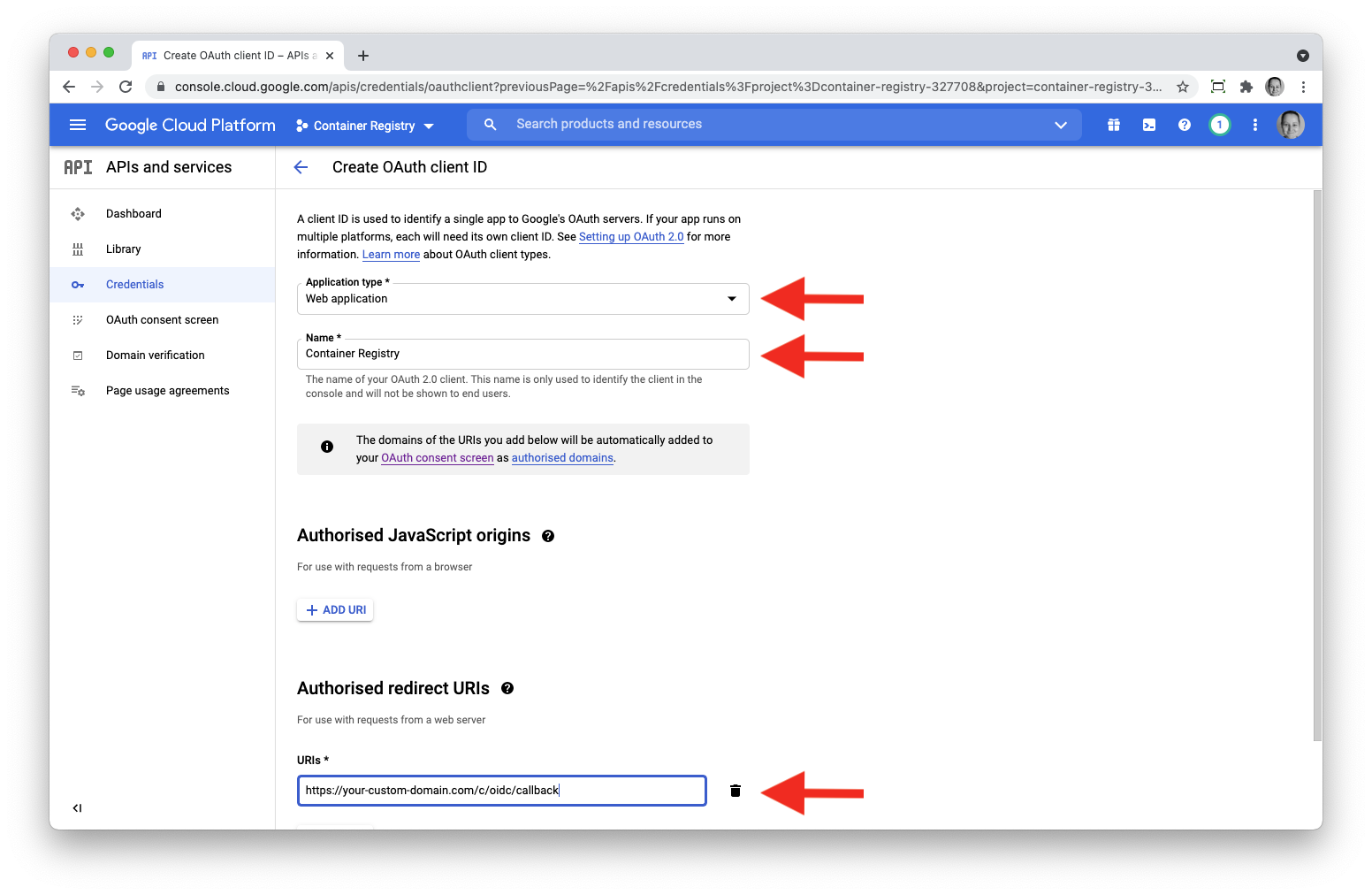Open the free trial gift icon
Screen dimensions: 1372x895
[1114, 125]
